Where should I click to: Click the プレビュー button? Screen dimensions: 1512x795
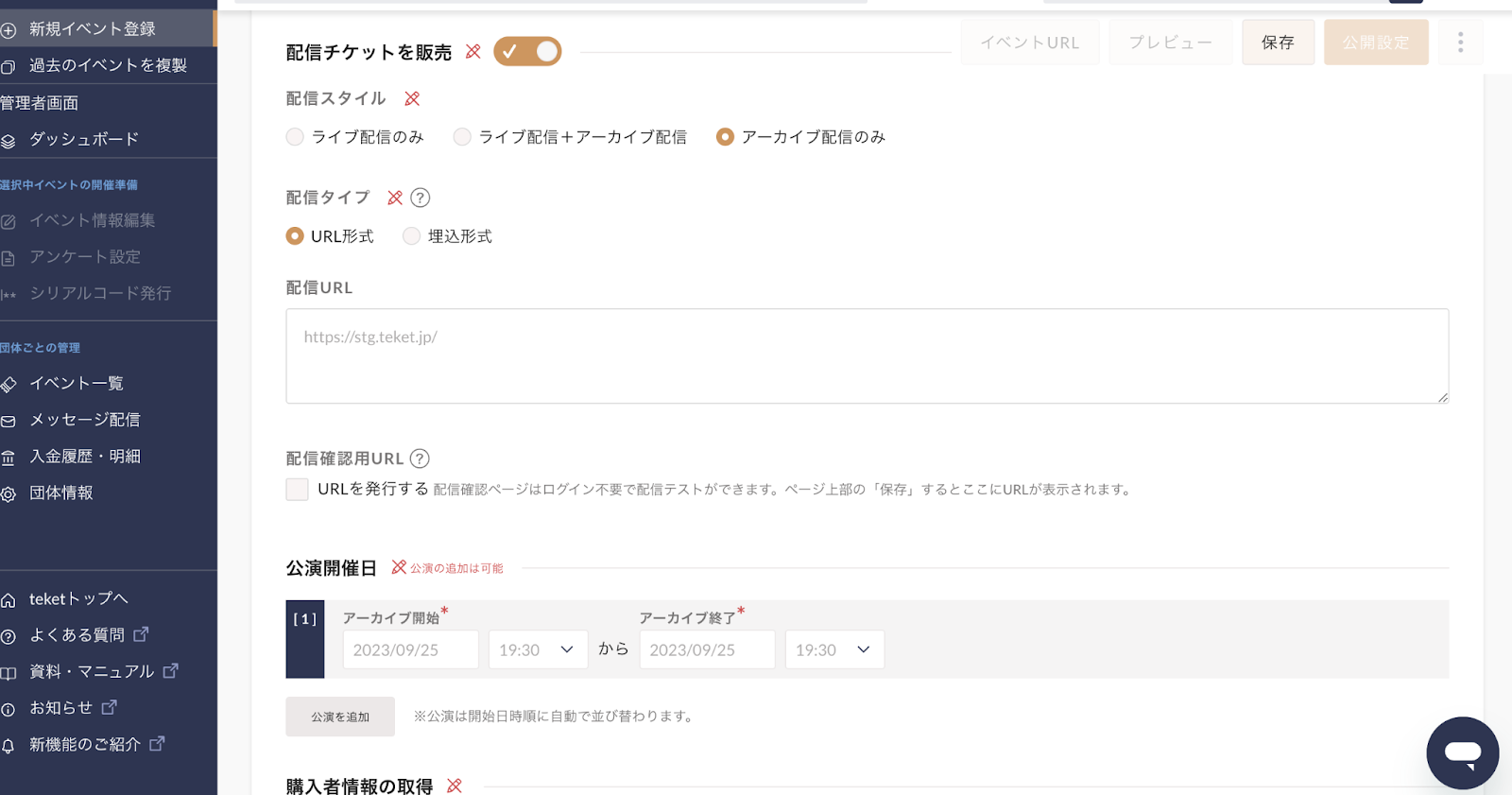point(1170,42)
